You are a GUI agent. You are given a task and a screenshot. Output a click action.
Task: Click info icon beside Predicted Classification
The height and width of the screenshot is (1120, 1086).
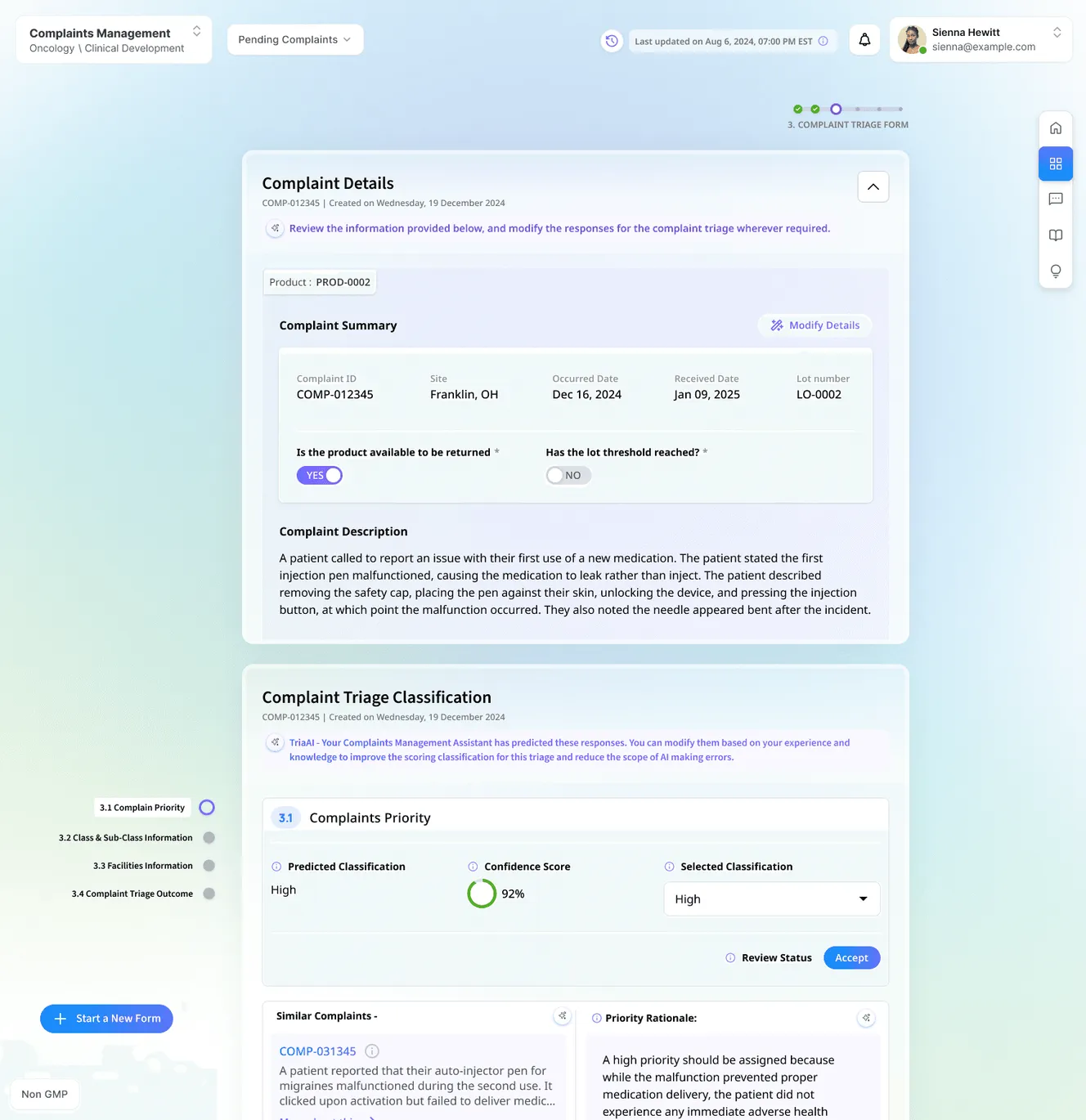[276, 867]
